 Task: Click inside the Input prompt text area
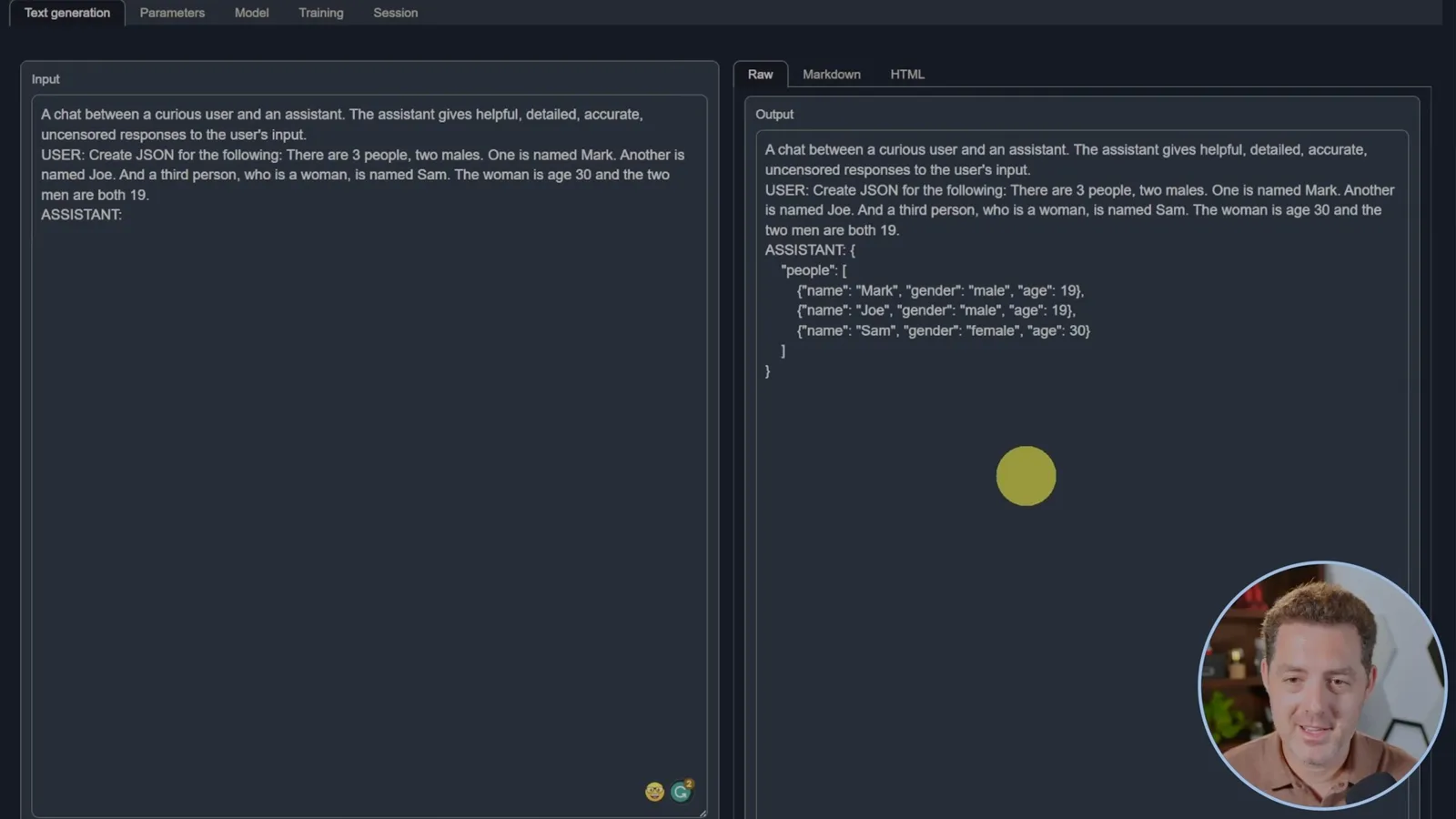click(x=369, y=455)
